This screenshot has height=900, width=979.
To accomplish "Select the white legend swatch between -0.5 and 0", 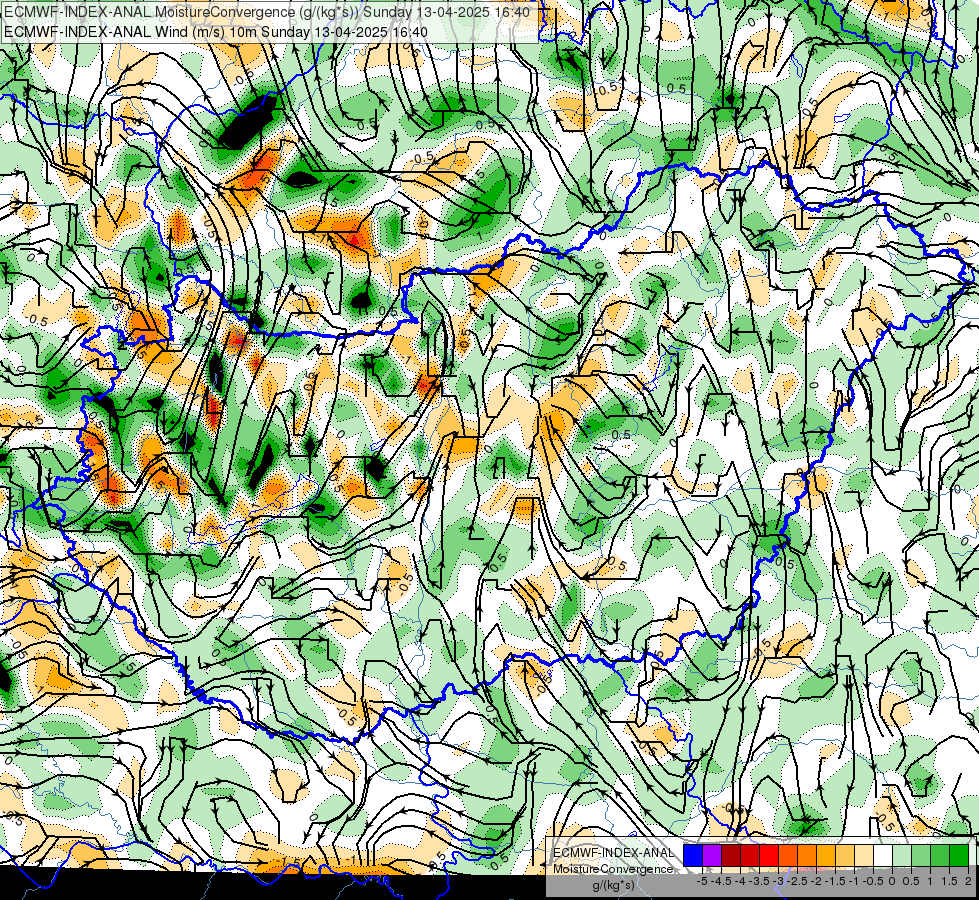I will click(883, 856).
